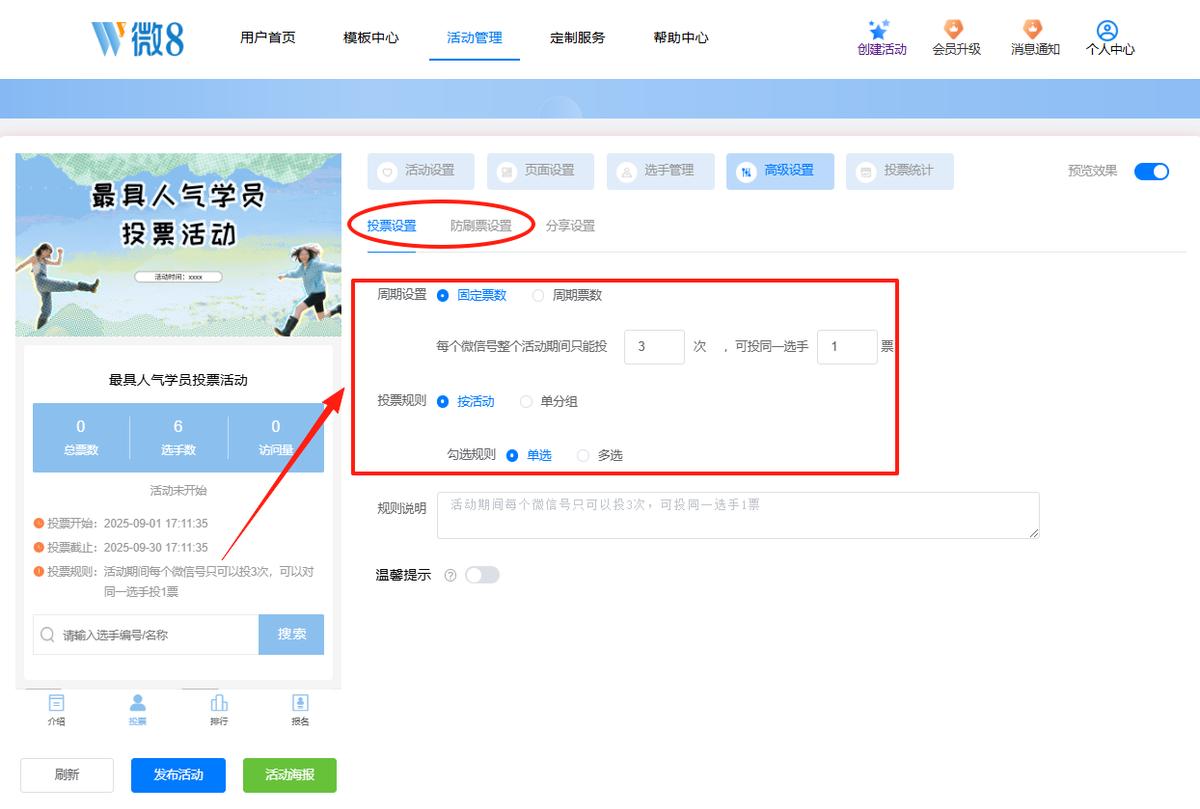This screenshot has height=809, width=1200.
Task: Open 帮助中心 menu item
Action: pyautogui.click(x=681, y=38)
